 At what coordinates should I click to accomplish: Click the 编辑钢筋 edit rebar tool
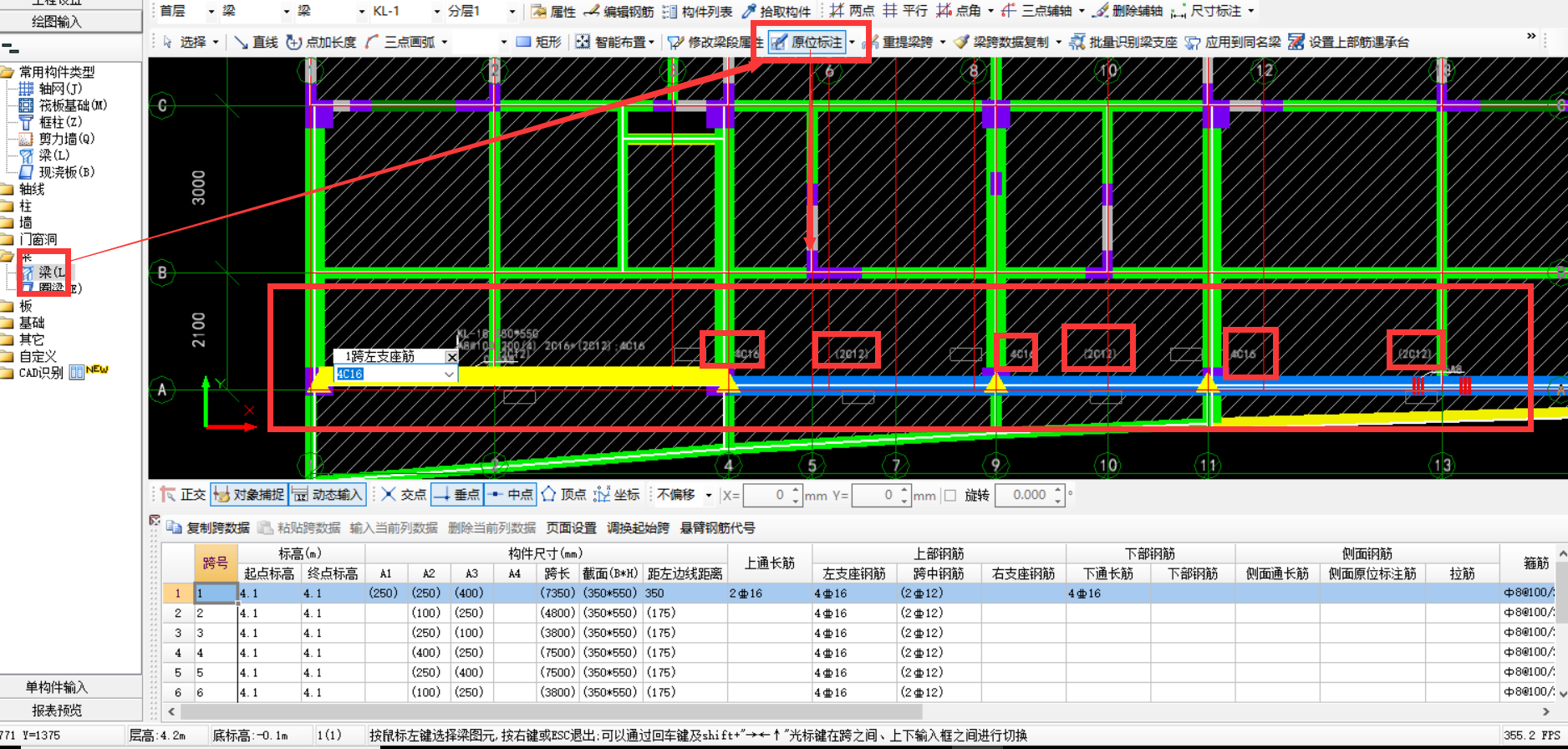[619, 11]
